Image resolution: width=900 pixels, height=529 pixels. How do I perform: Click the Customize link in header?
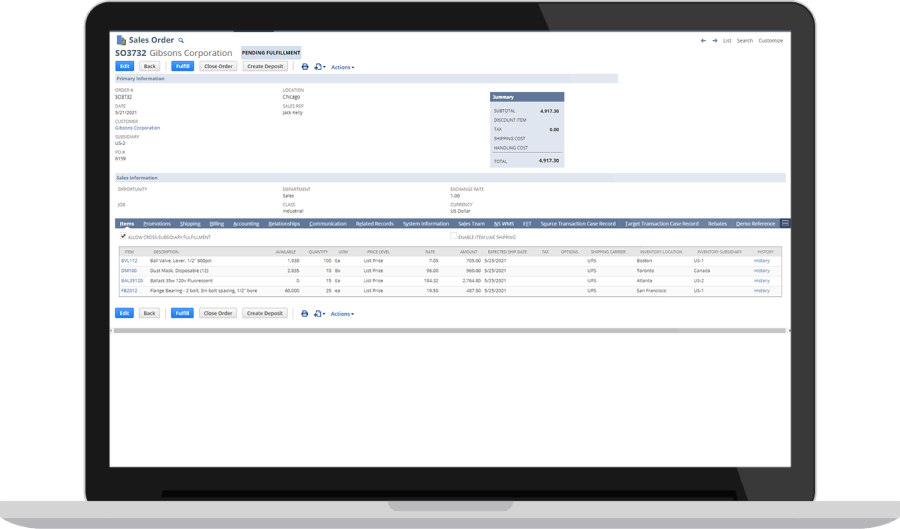(770, 41)
